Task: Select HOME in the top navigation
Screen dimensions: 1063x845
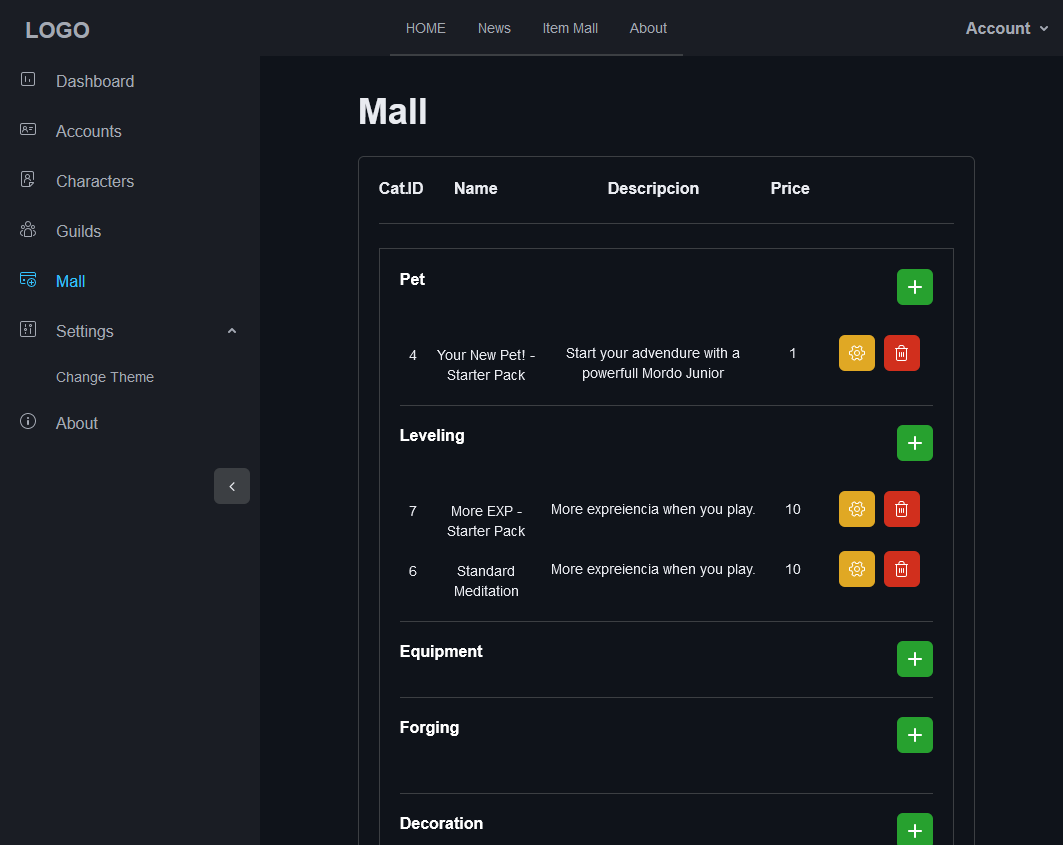Action: pos(426,28)
